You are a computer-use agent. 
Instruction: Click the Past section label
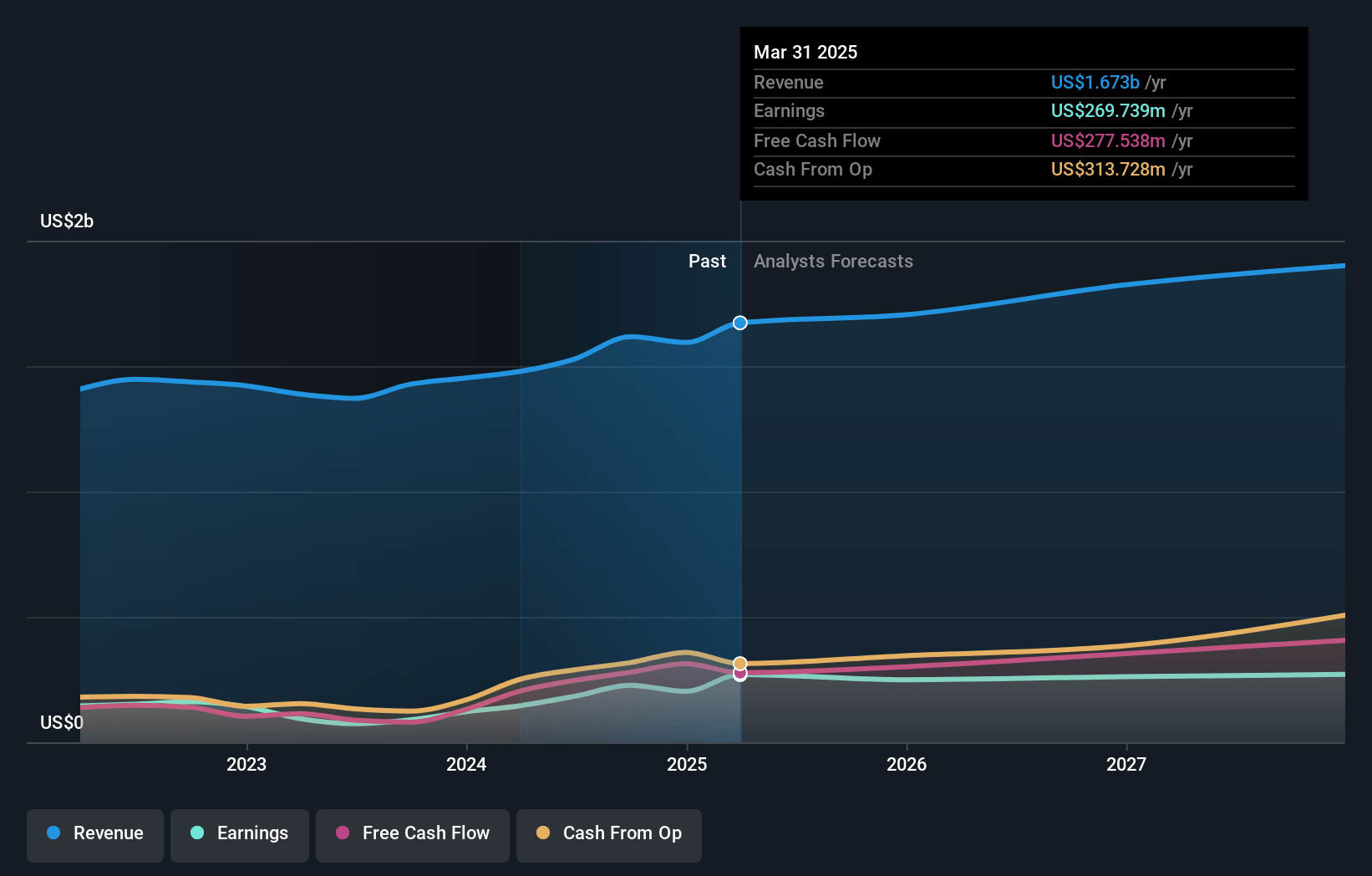pos(707,261)
